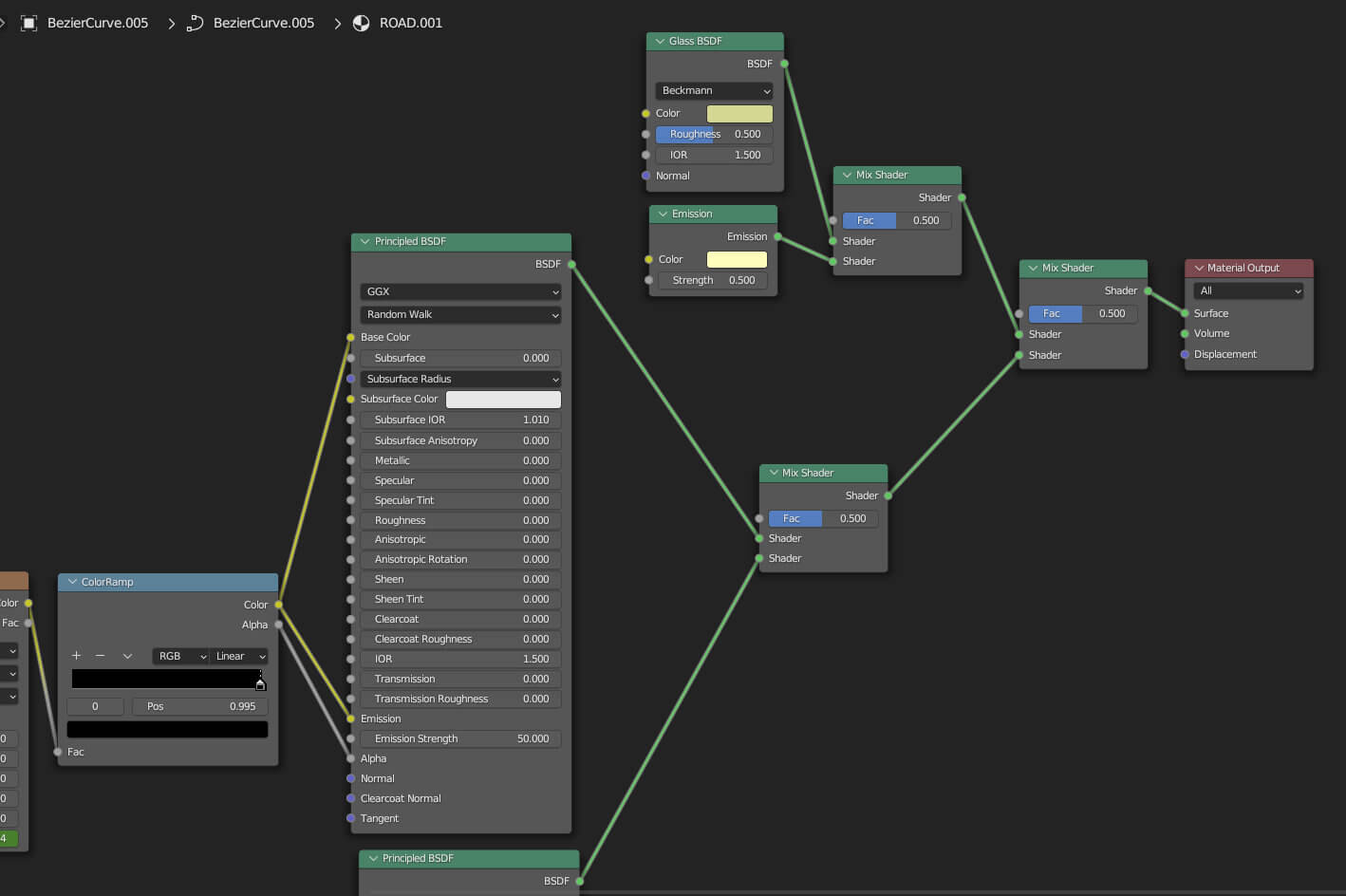The height and width of the screenshot is (896, 1346).
Task: Click the Glass BSDF color swatch
Action: point(739,114)
